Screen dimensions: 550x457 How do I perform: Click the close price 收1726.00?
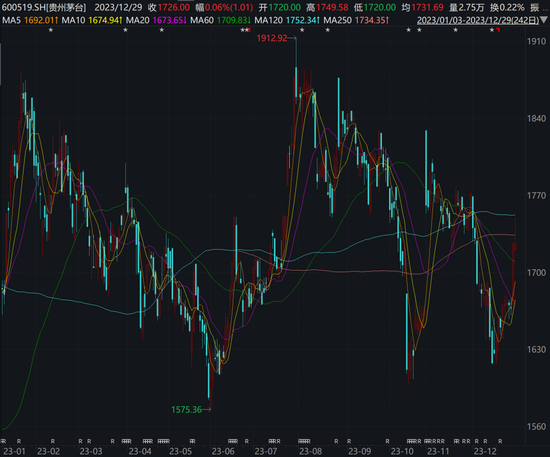(x=169, y=7)
